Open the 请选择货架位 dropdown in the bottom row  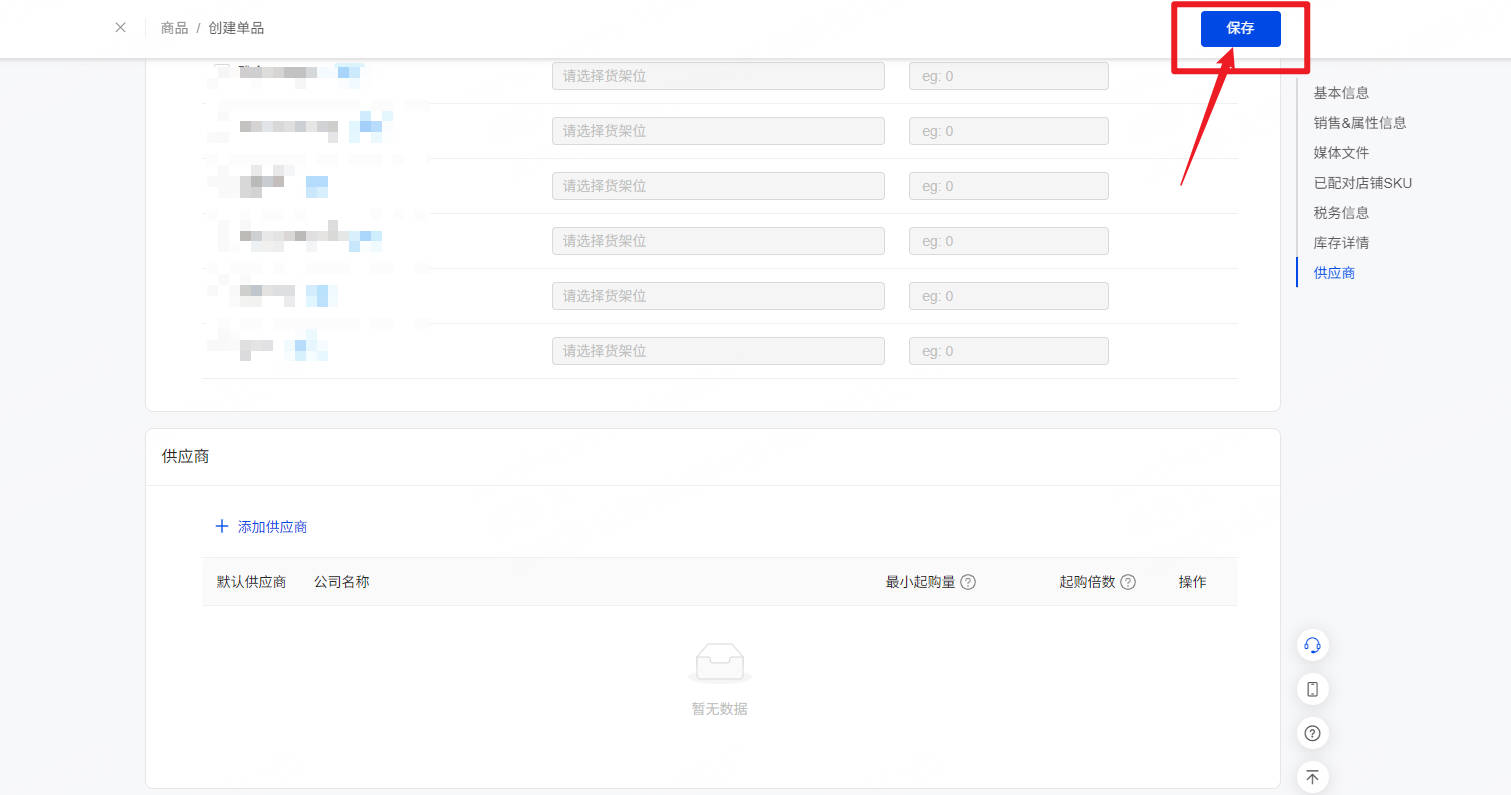click(718, 351)
